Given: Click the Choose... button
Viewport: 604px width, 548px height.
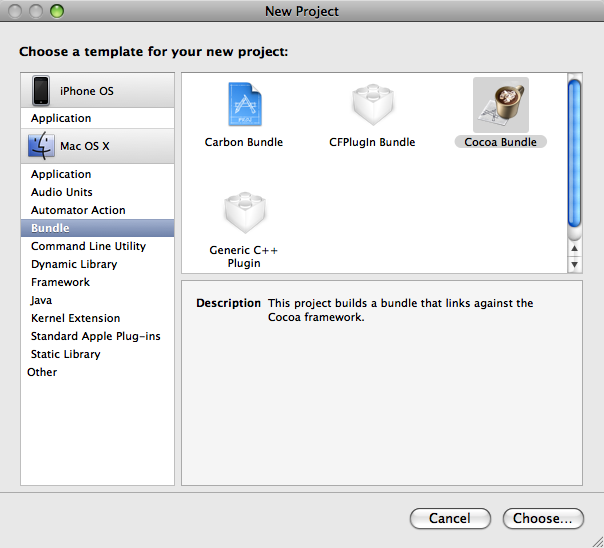Looking at the screenshot, I should click(542, 518).
